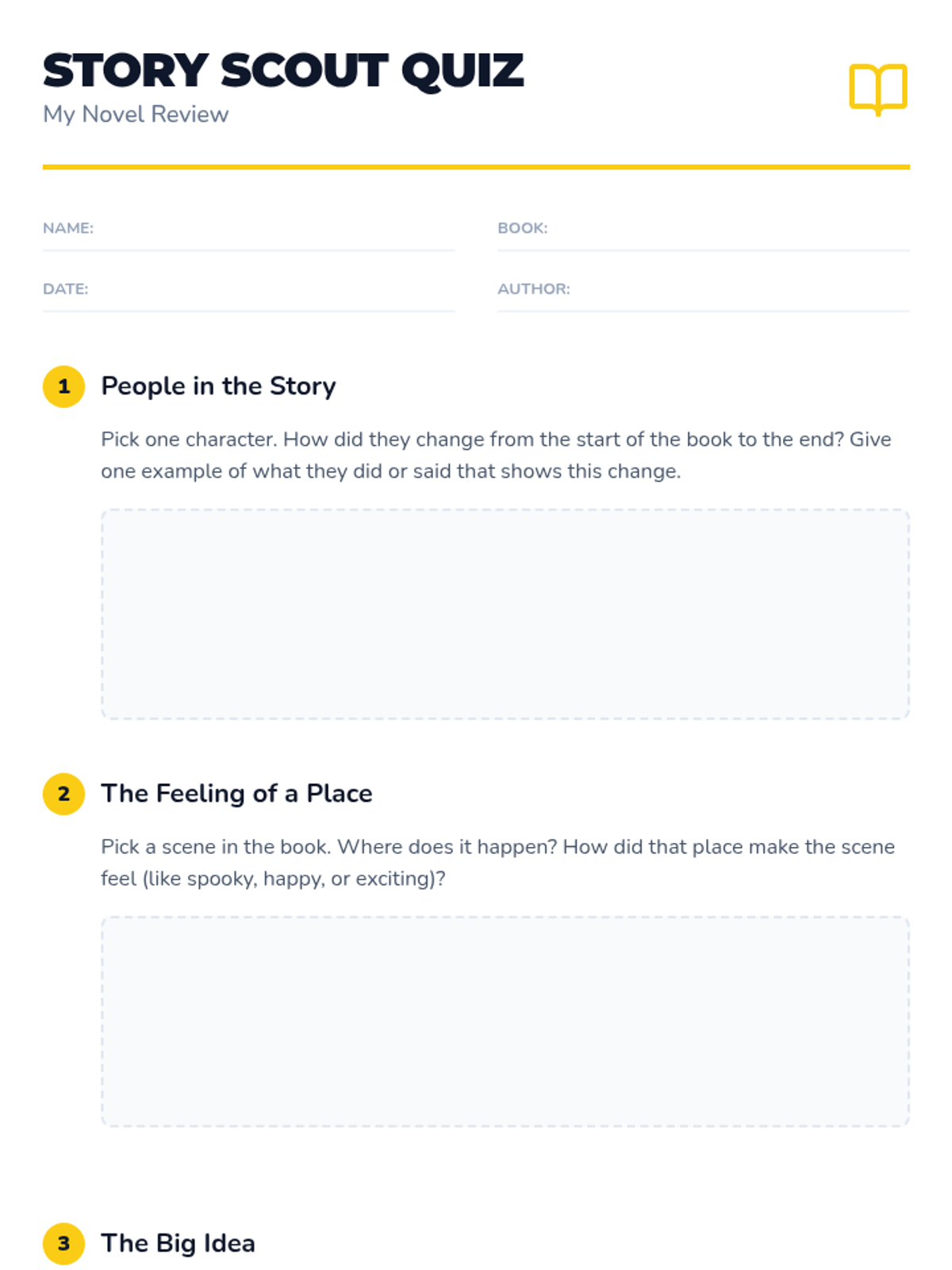Select the People in the Story heading

[x=218, y=386]
